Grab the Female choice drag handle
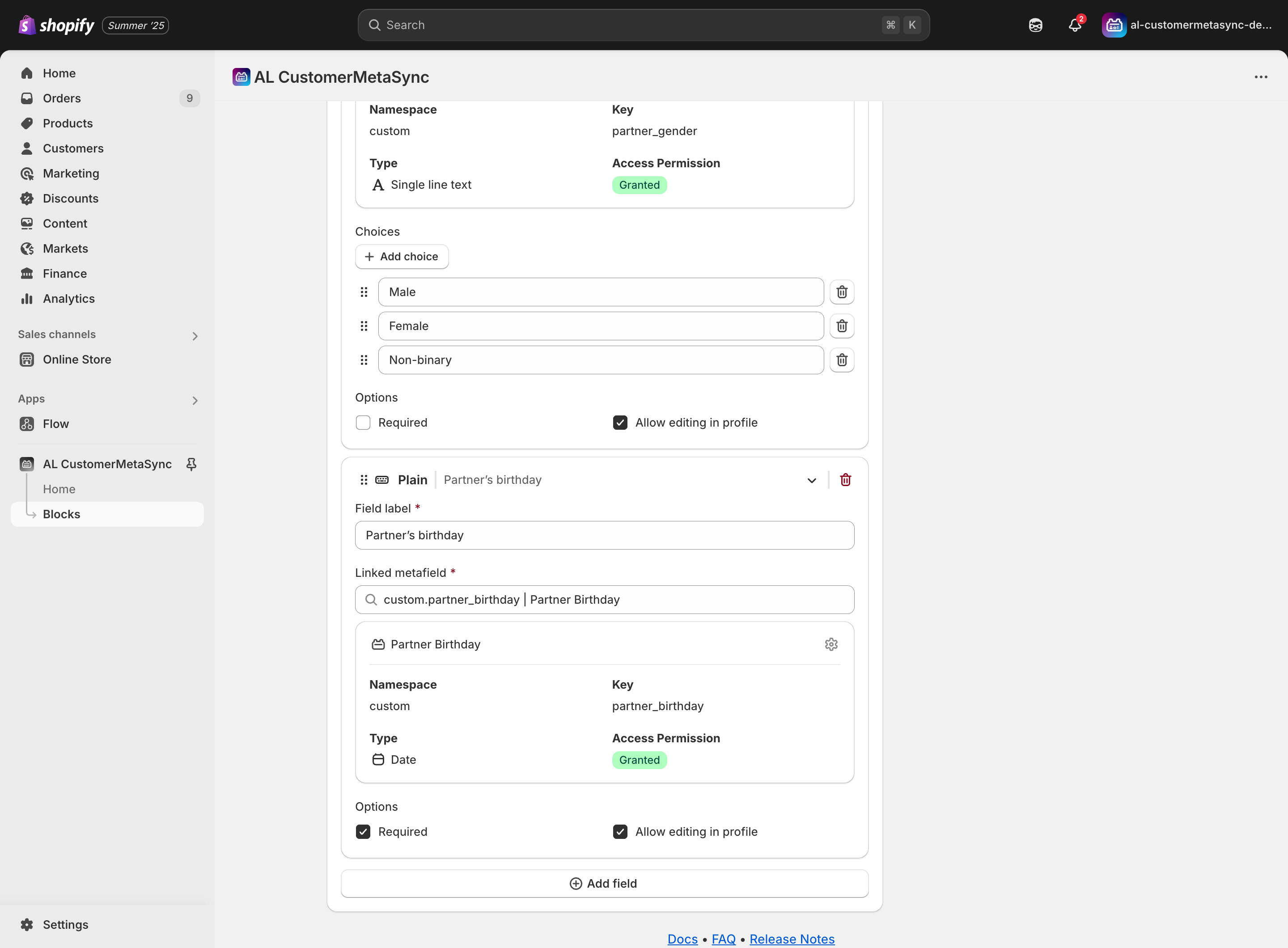This screenshot has height=948, width=1288. (363, 326)
